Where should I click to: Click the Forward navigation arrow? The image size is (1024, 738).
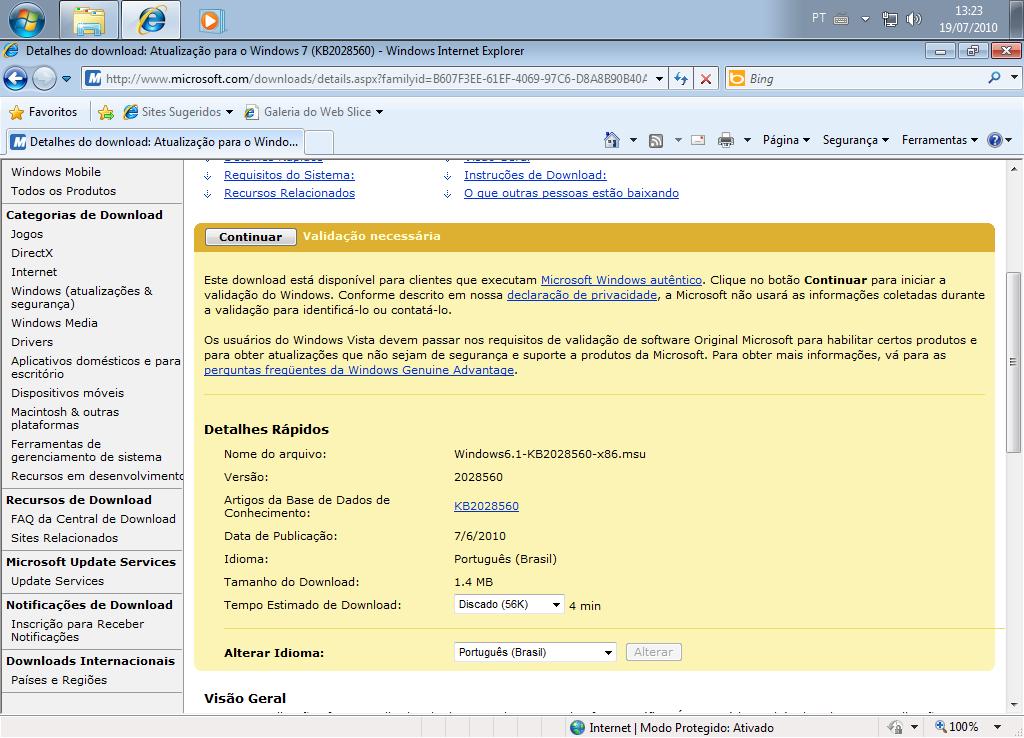(x=44, y=79)
